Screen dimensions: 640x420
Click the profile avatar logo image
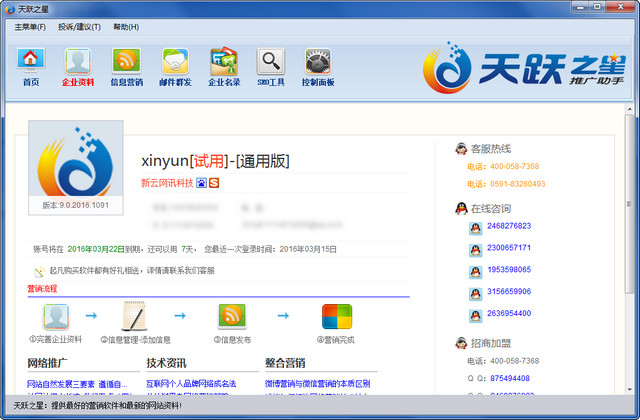(x=76, y=161)
